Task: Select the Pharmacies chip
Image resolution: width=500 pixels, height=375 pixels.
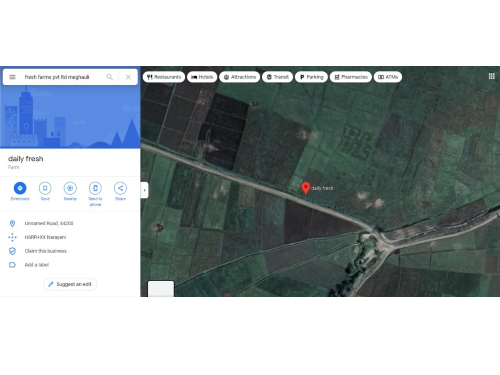Action: (x=351, y=77)
